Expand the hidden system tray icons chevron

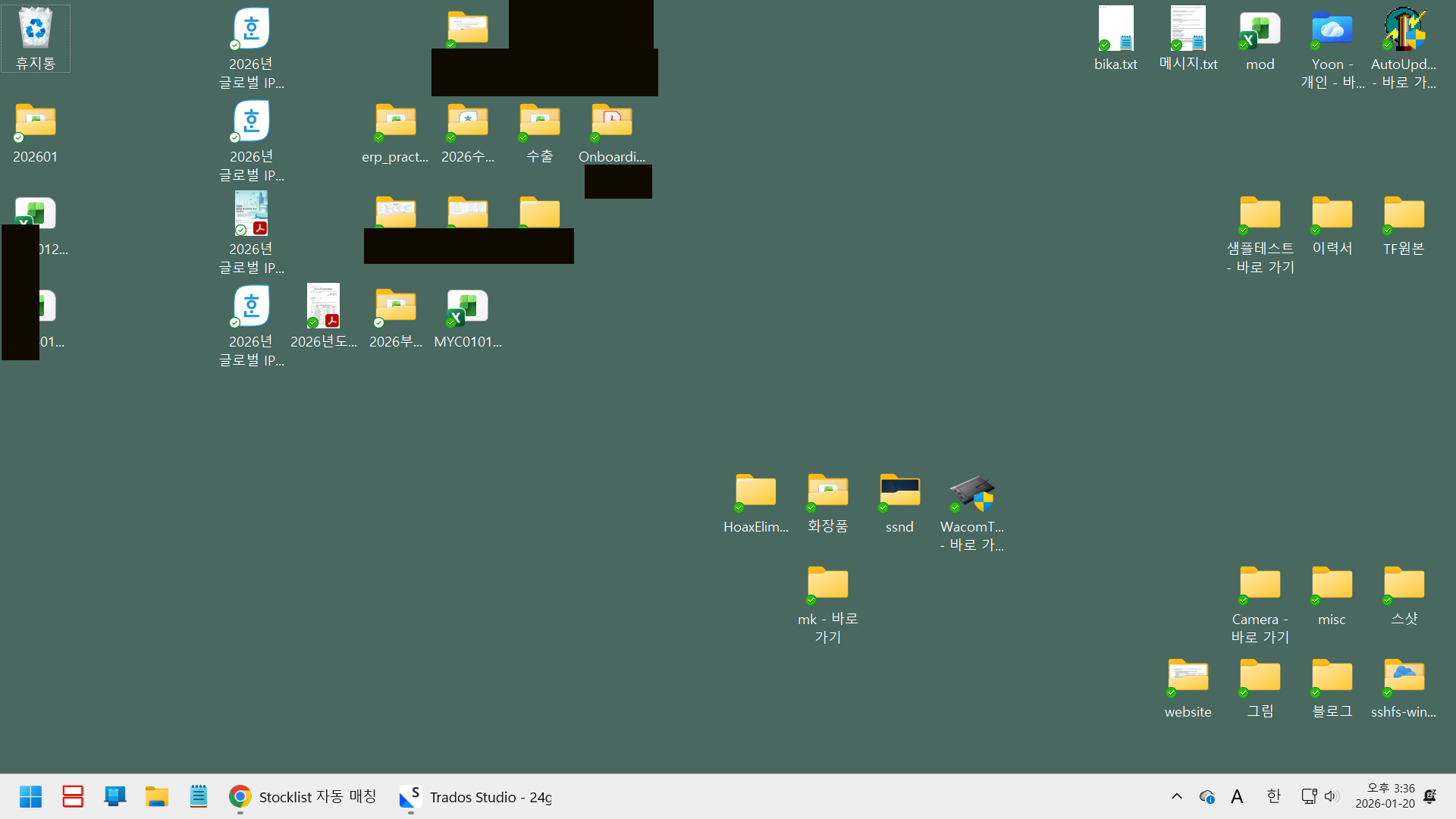[1176, 796]
